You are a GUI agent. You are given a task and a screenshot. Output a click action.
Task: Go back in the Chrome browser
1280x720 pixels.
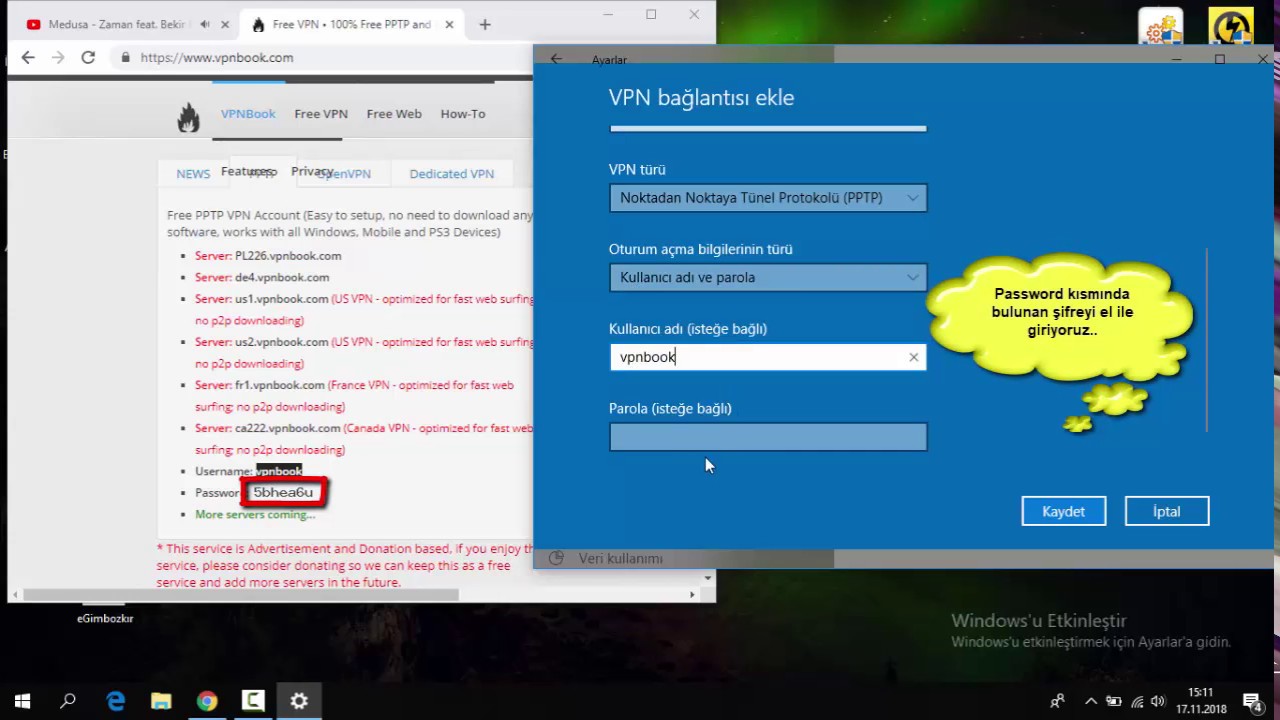[x=28, y=58]
